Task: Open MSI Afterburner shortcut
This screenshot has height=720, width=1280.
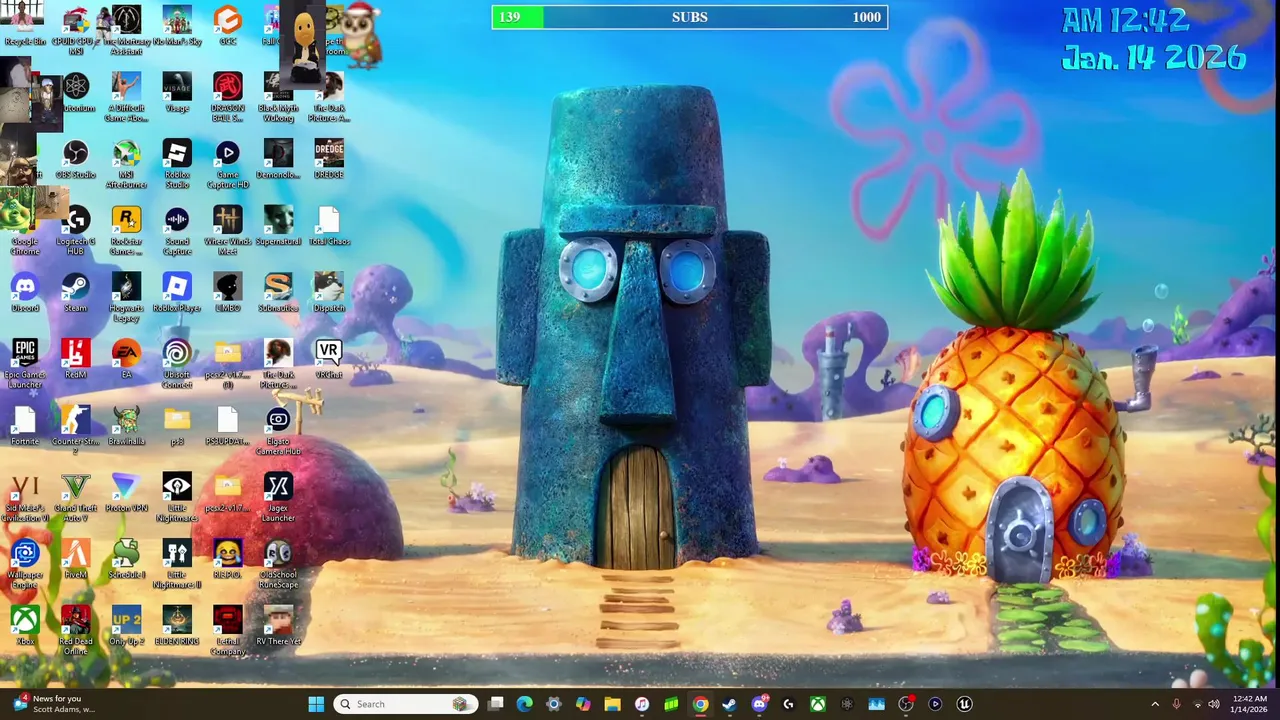Action: (x=126, y=163)
